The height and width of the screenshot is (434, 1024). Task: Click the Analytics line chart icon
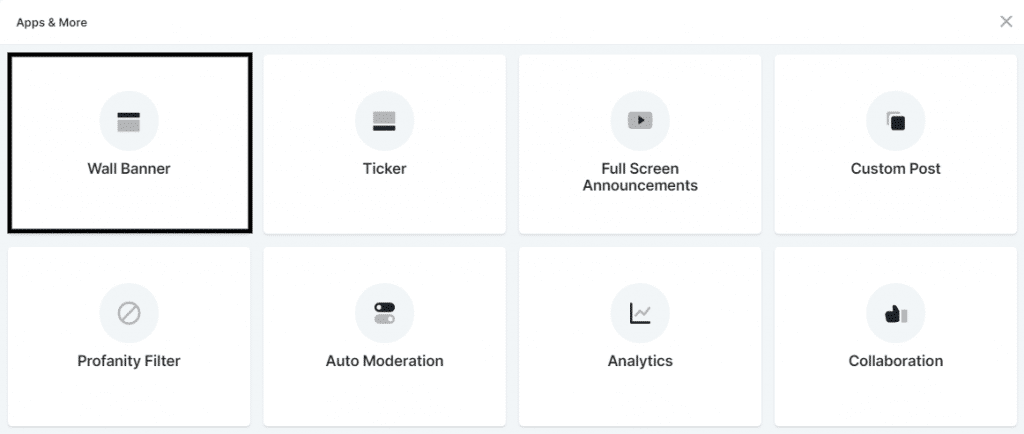click(x=640, y=314)
